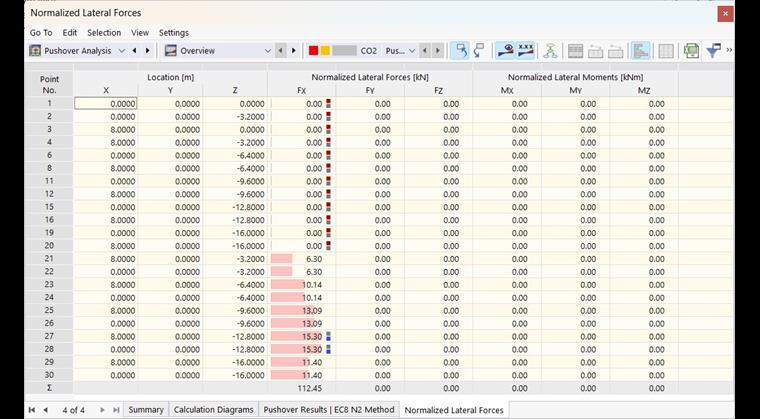Toggle the x.xx result values display icon

(x=525, y=50)
